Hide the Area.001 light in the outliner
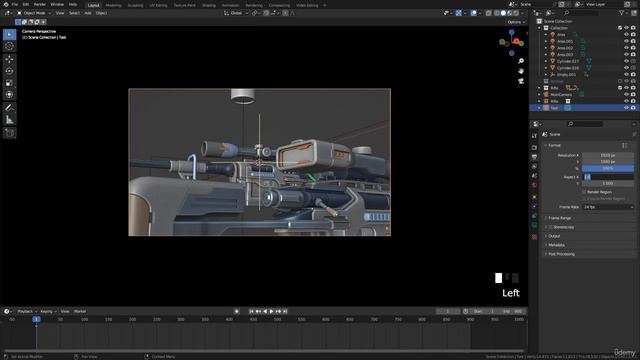 626,41
